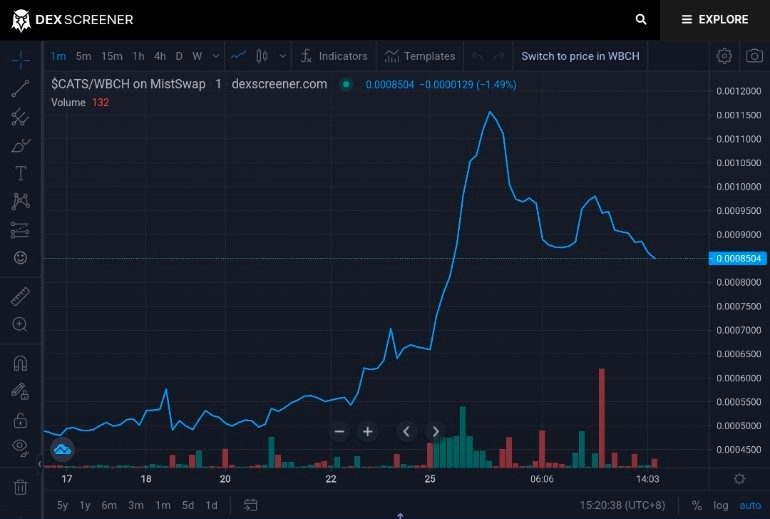Select the crosshair cursor tool
Viewport: 770px width, 519px height.
click(21, 60)
